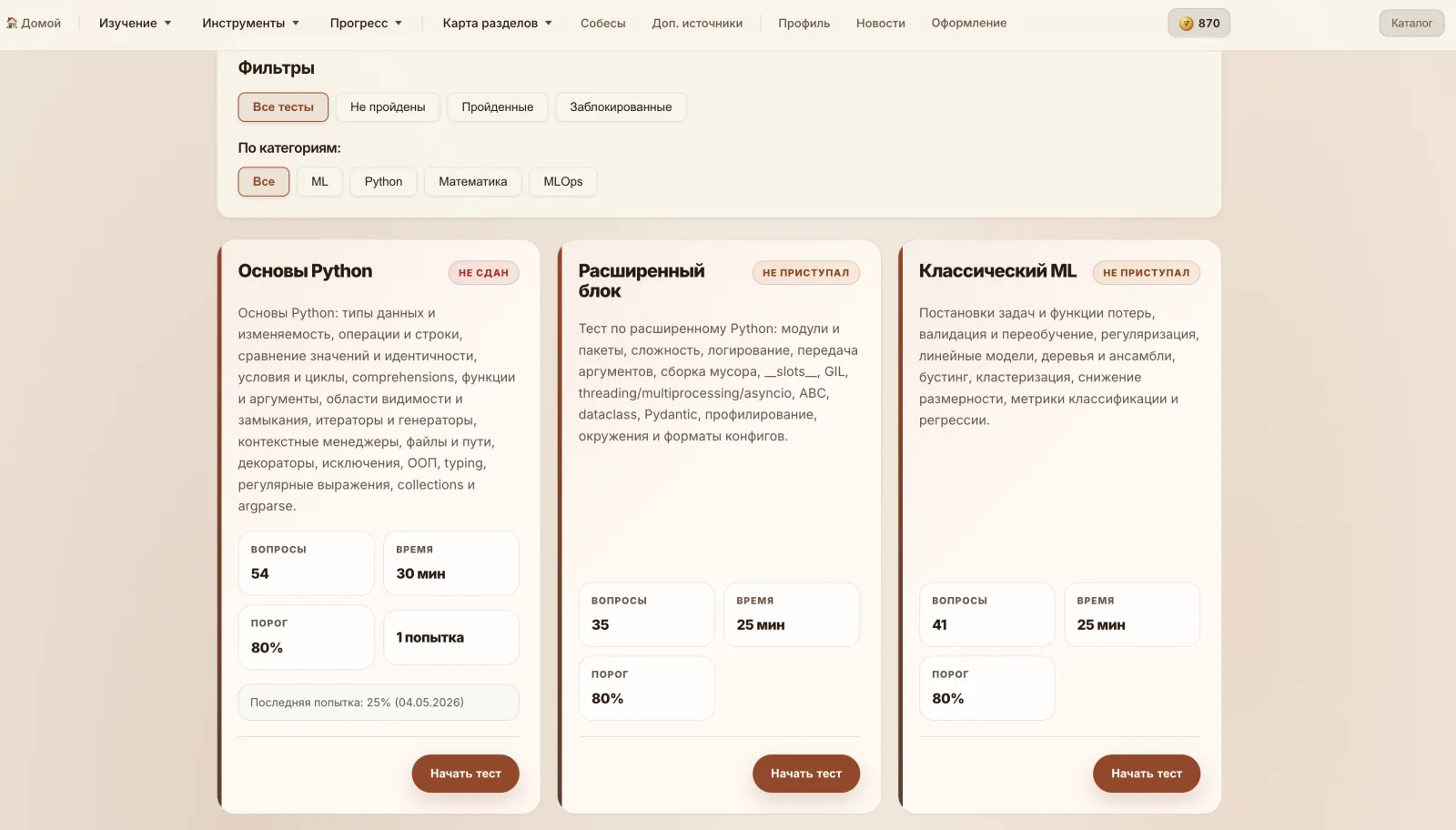The width and height of the screenshot is (1456, 830).
Task: Go to Собесы page
Action: tap(602, 23)
